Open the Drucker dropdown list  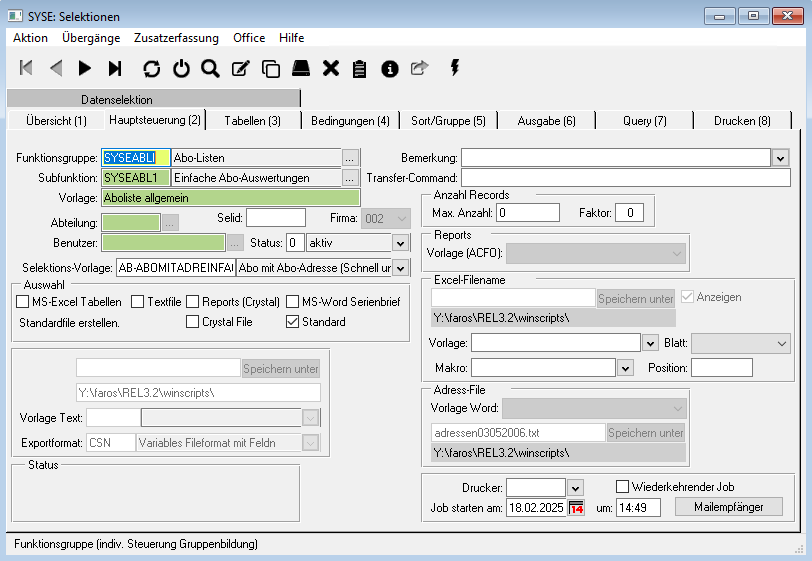pos(575,487)
